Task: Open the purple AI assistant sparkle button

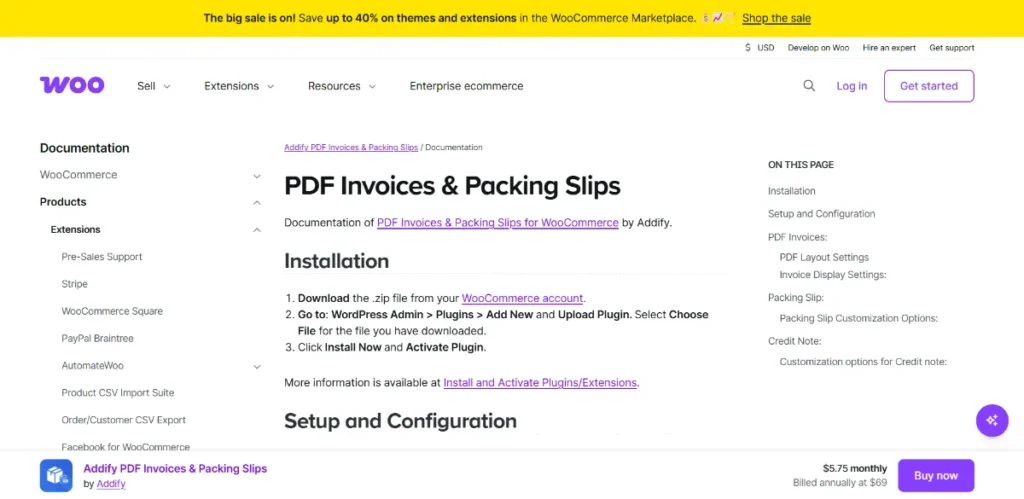Action: [992, 420]
